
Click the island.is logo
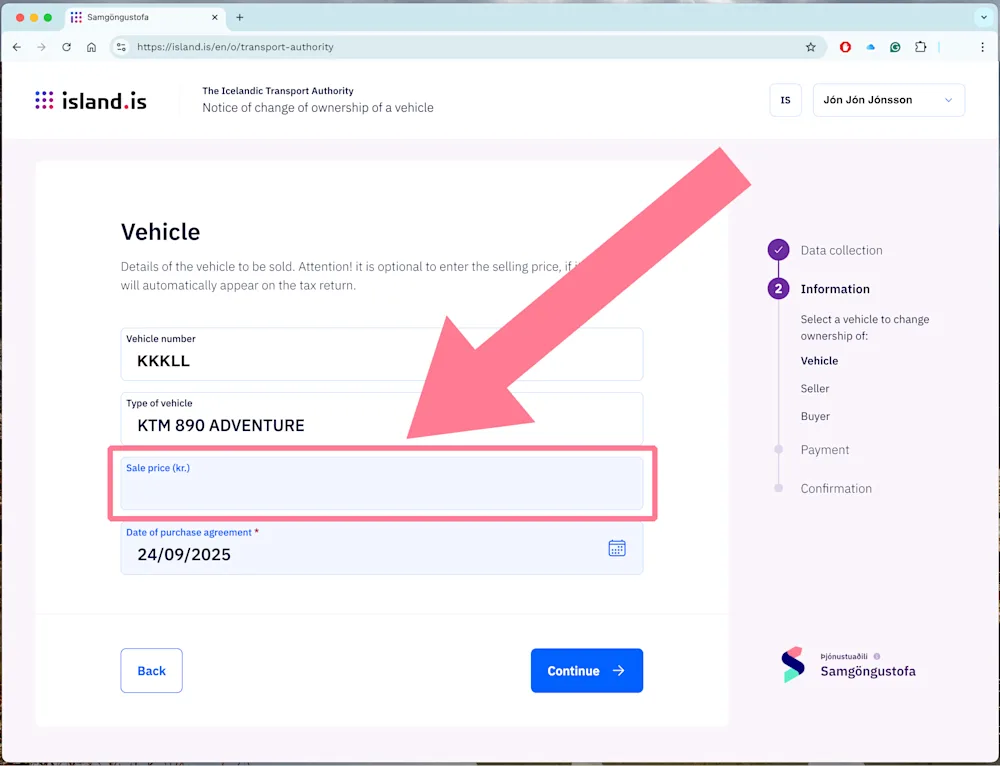coord(90,100)
